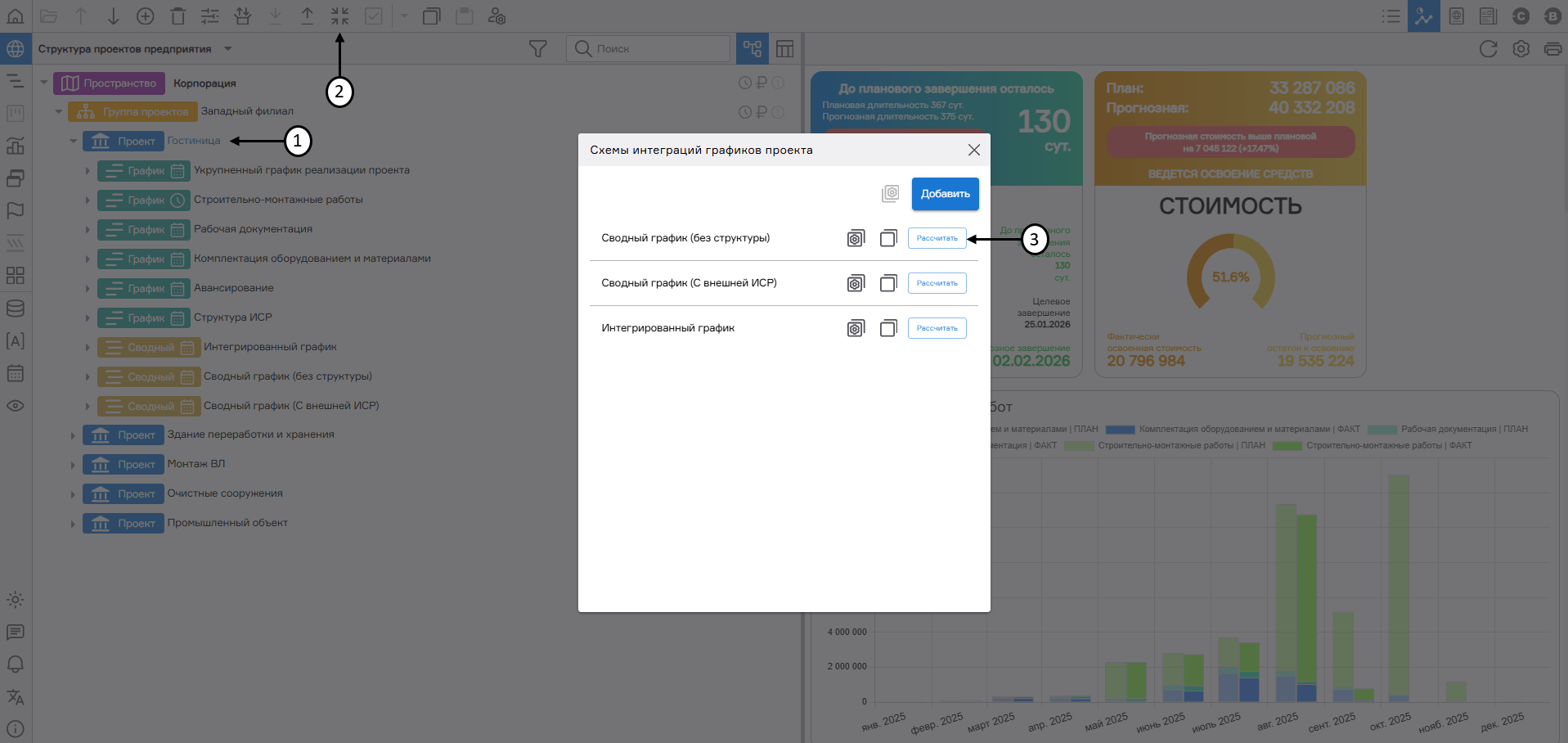Toggle the eye visibility icon in left sidebar
This screenshot has width=1568, height=743.
(x=16, y=406)
